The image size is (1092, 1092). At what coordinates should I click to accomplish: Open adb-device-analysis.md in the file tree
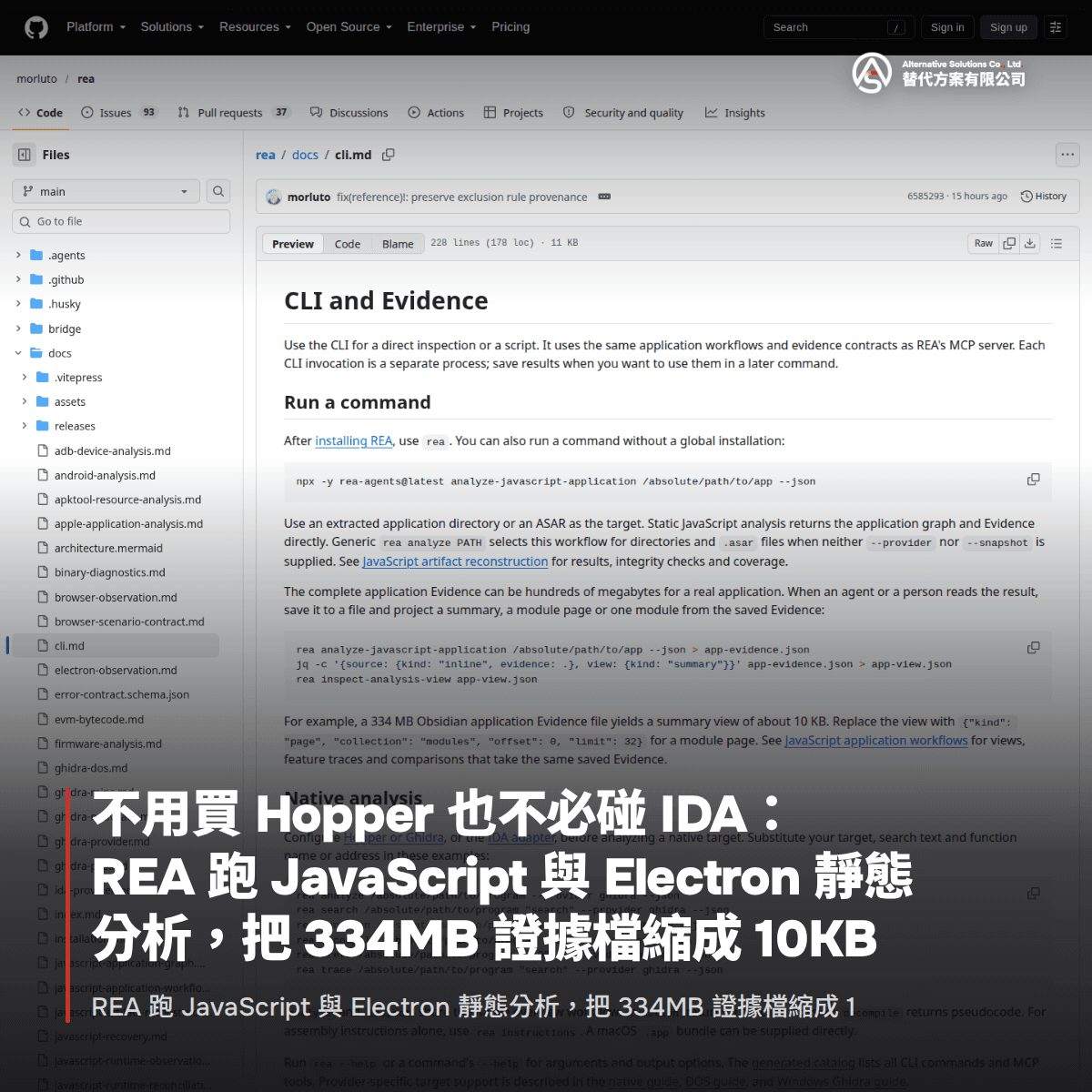[113, 450]
